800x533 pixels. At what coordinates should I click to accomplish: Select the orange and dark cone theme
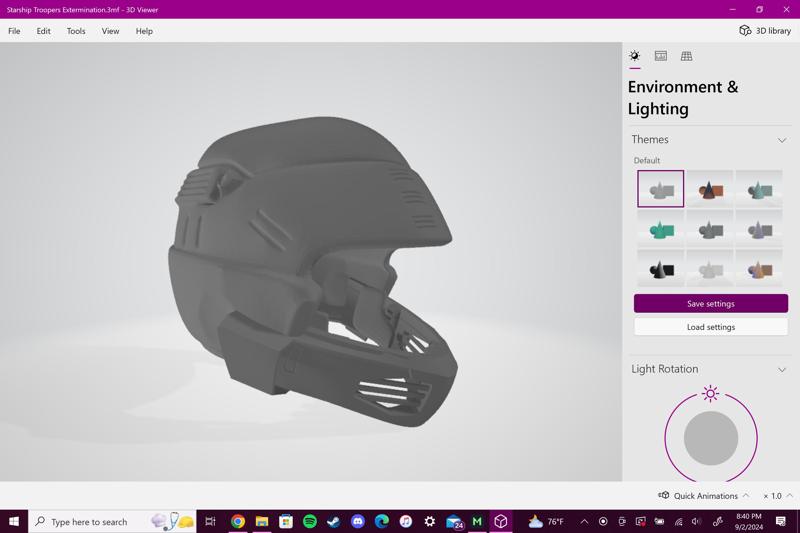[x=710, y=189]
